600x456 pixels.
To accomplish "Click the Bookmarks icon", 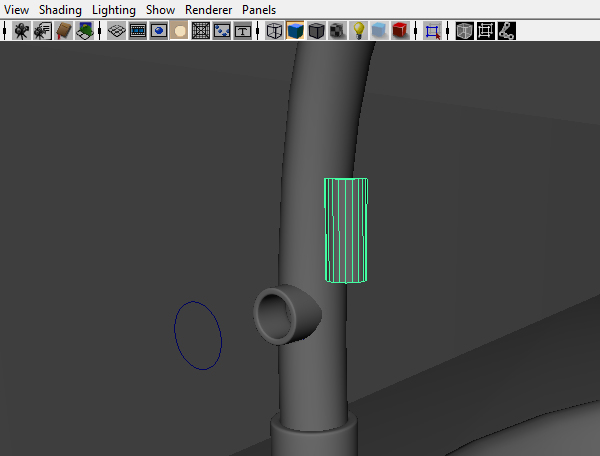I will (x=64, y=31).
